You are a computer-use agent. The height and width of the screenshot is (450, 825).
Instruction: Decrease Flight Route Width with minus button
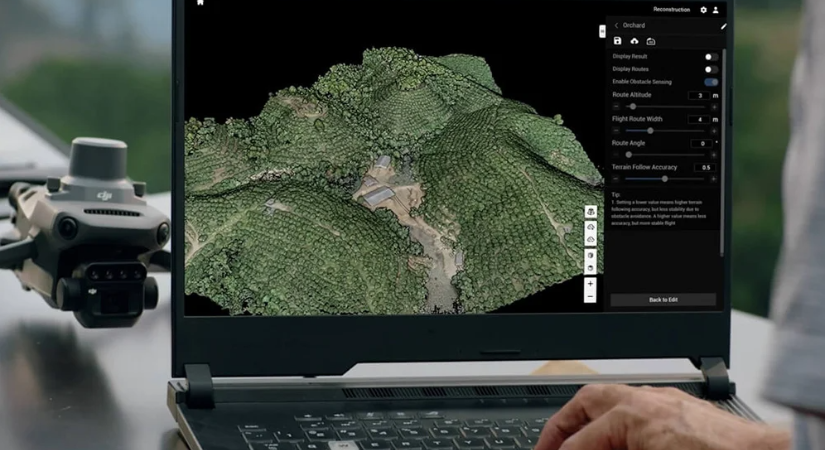pyautogui.click(x=616, y=131)
